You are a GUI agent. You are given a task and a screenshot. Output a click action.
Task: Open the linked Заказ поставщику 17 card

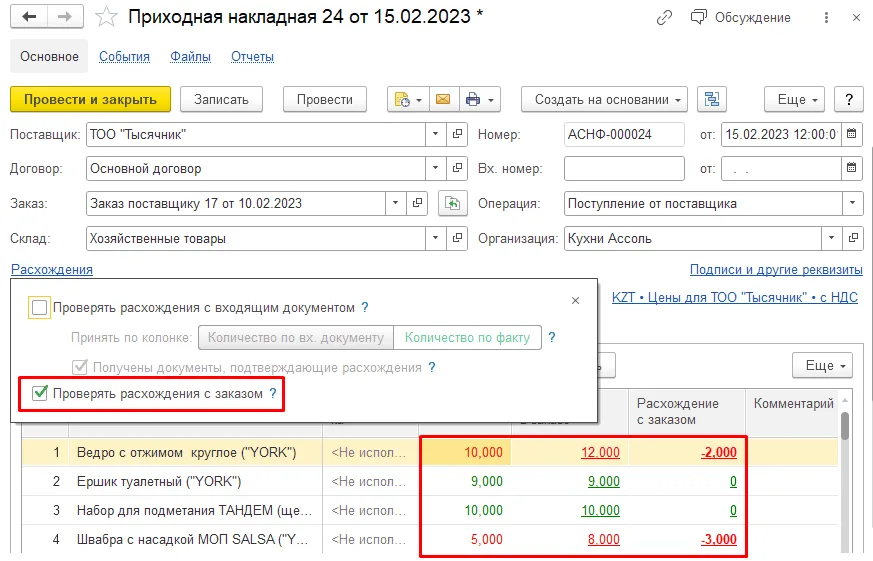[x=417, y=204]
